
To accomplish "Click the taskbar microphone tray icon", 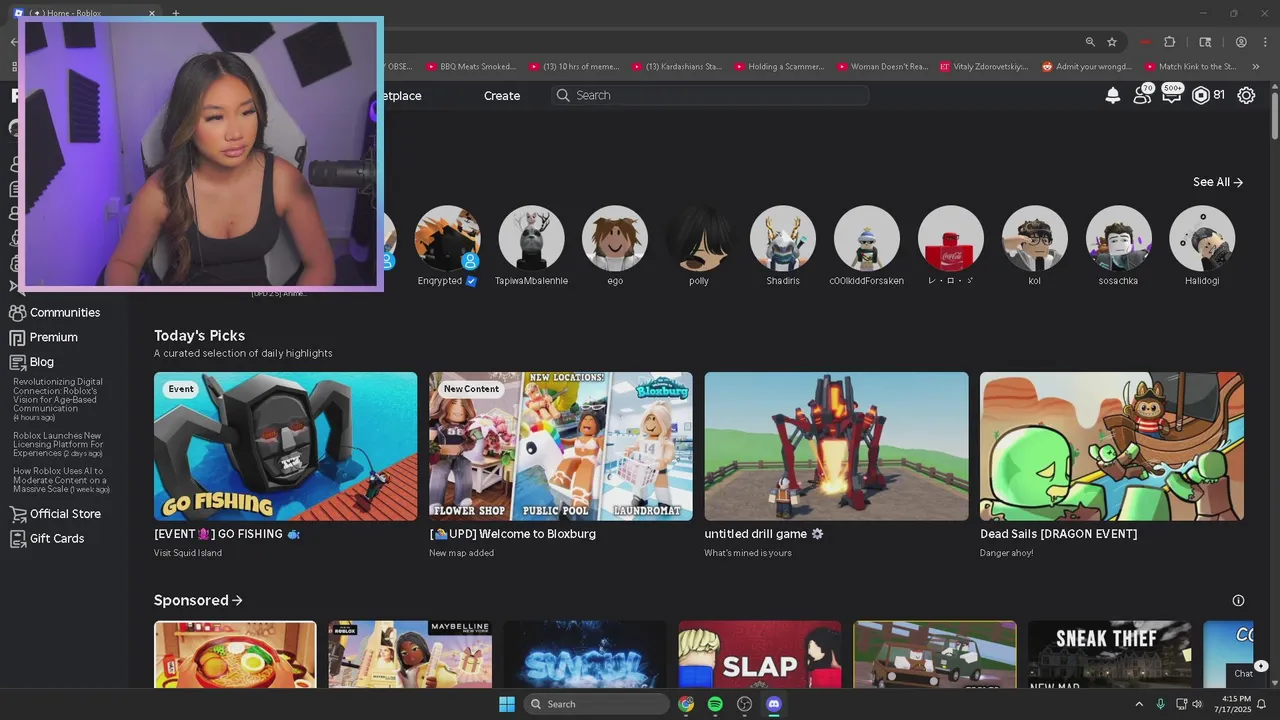I will [1160, 704].
